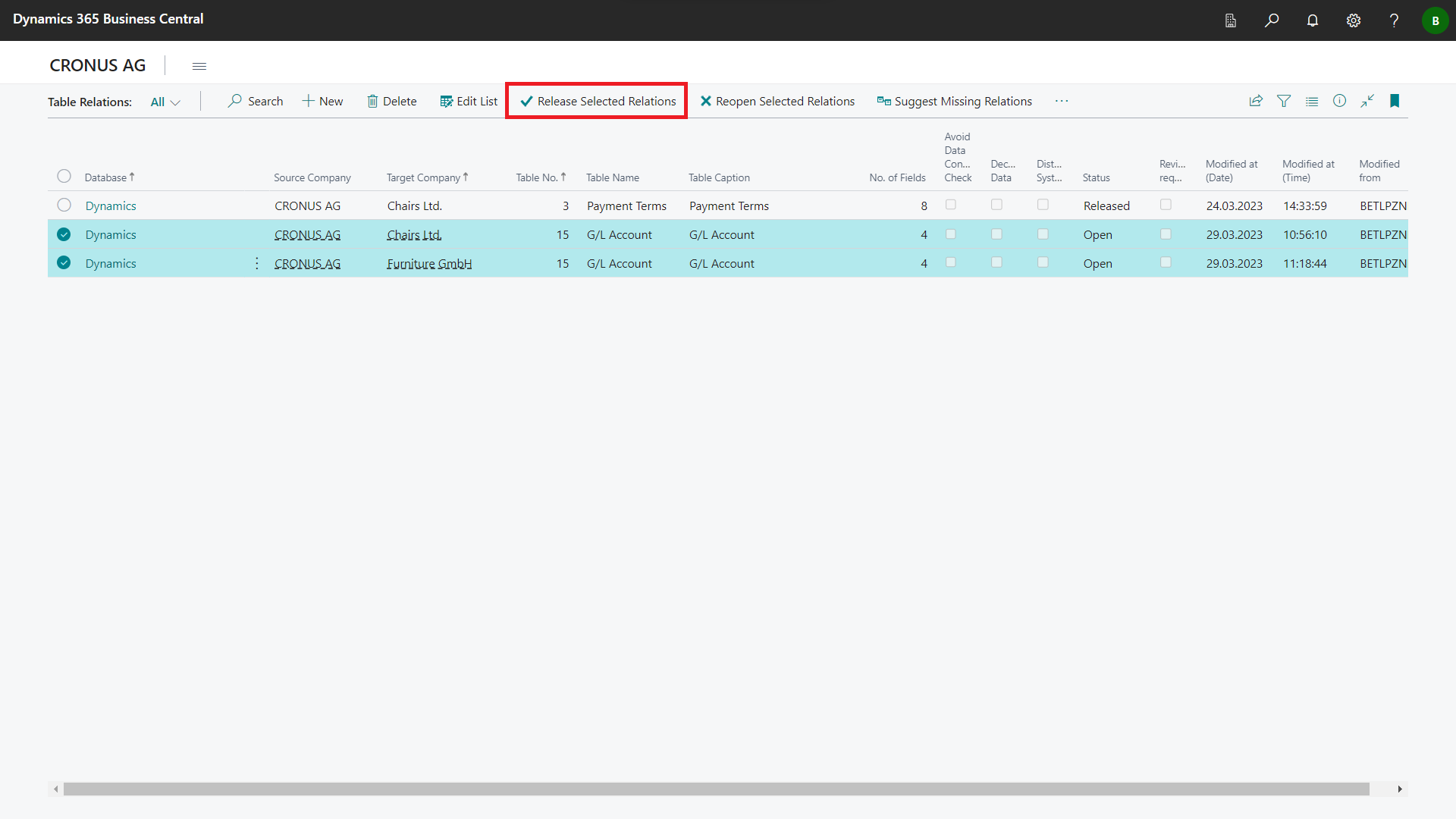Toggle the filter pane funnel icon
This screenshot has width=1456, height=819.
coord(1284,101)
